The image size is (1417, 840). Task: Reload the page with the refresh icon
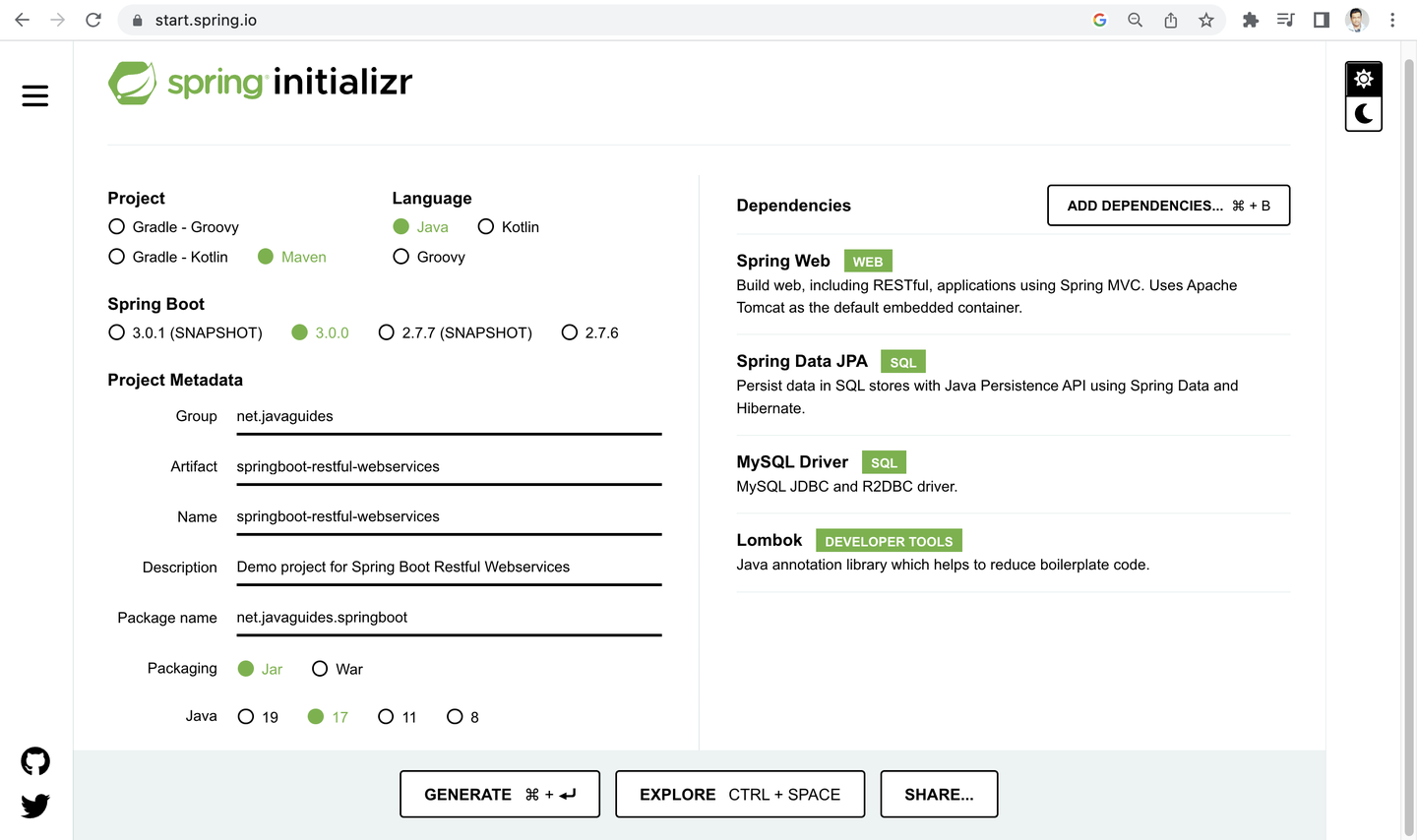tap(92, 20)
